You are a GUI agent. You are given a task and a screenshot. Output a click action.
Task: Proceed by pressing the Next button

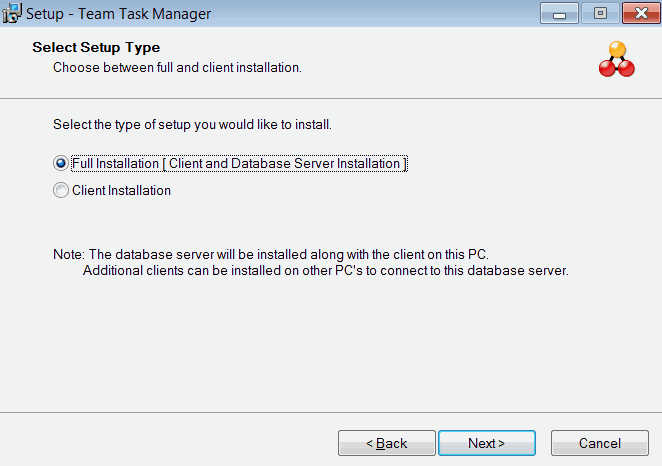pos(486,443)
